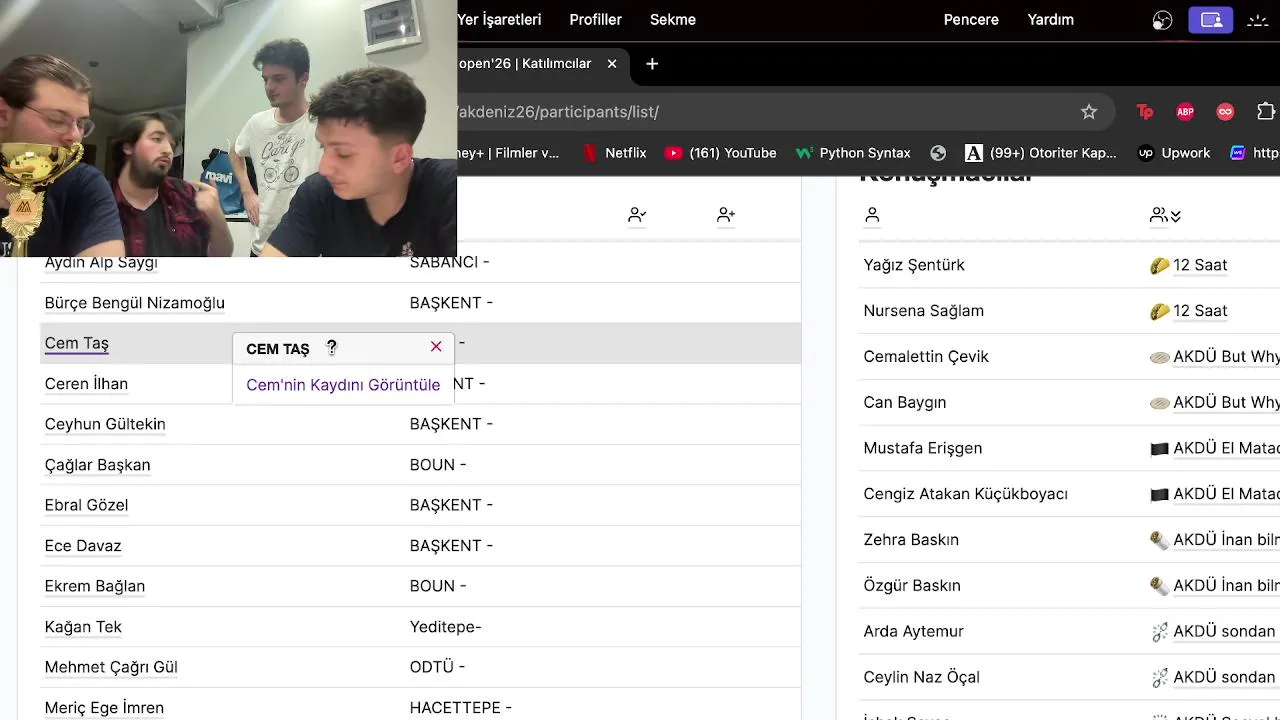The height and width of the screenshot is (720, 1280).
Task: Click ODTÜ - in Mehmet Çağrı Gül row
Action: click(437, 667)
